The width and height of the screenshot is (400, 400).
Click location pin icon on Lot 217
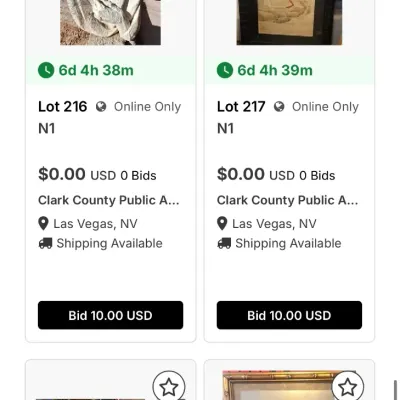click(x=222, y=224)
